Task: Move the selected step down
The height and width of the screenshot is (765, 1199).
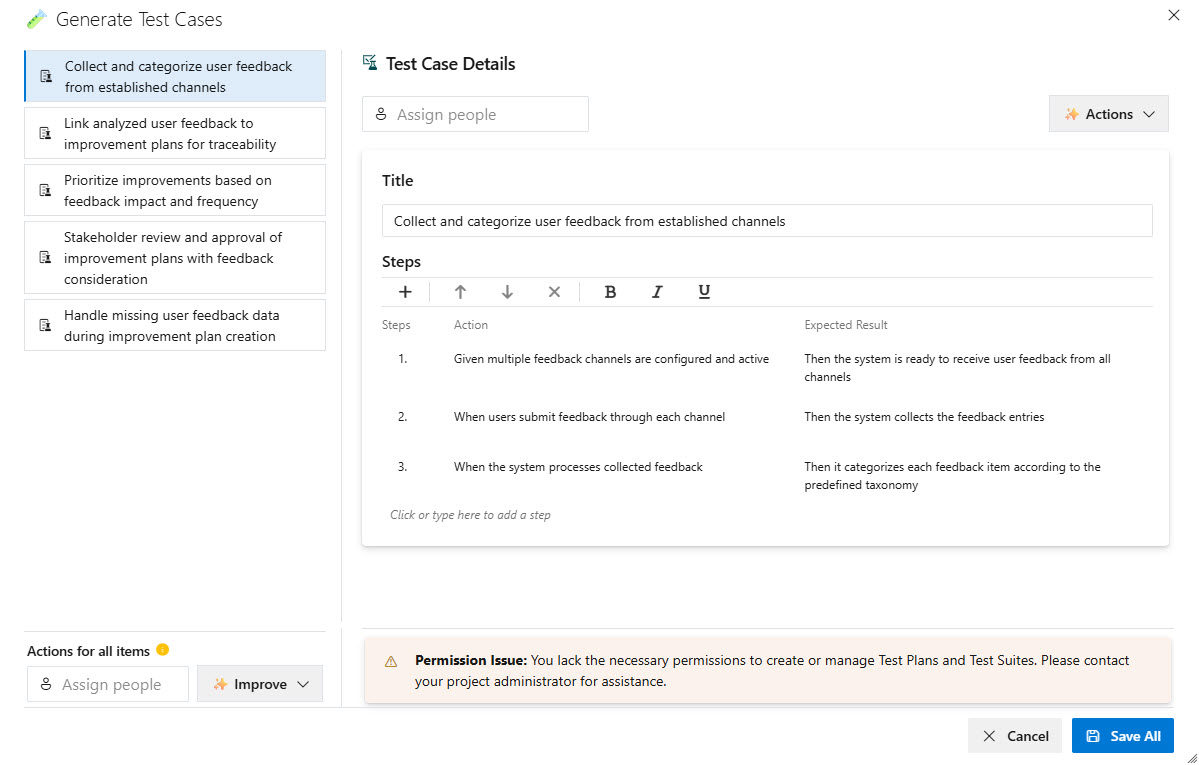Action: [507, 291]
